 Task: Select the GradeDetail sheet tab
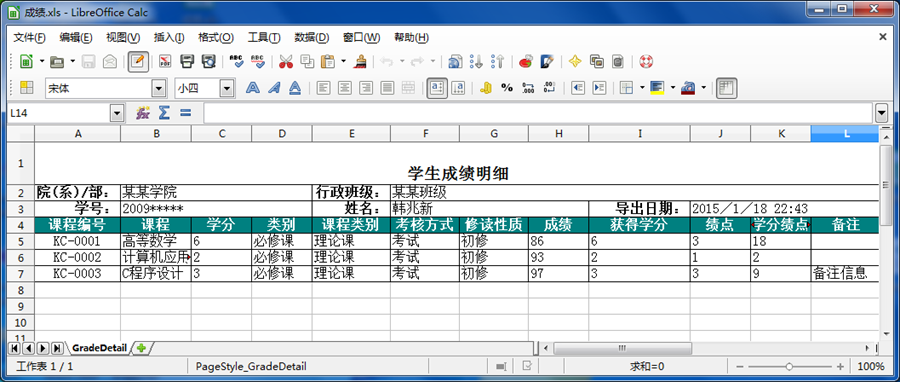click(99, 348)
